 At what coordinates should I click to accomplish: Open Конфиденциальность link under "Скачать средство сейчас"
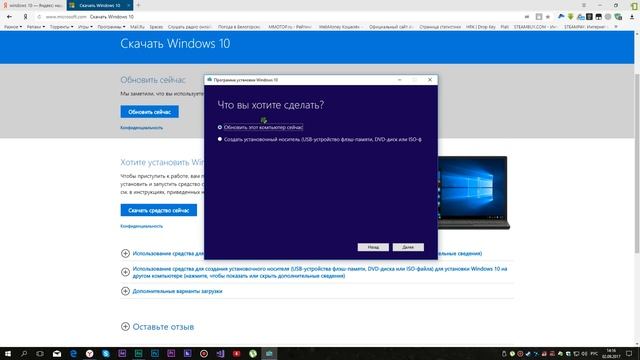click(x=141, y=226)
